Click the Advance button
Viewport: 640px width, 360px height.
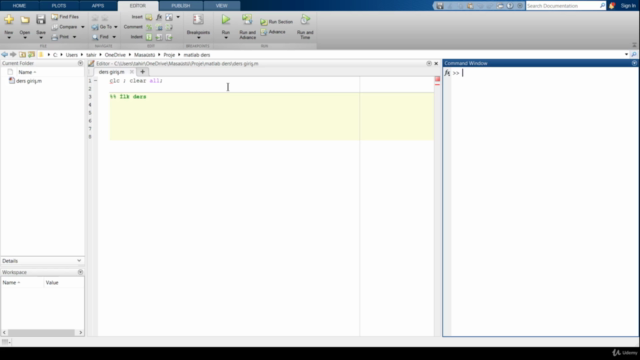pyautogui.click(x=273, y=32)
